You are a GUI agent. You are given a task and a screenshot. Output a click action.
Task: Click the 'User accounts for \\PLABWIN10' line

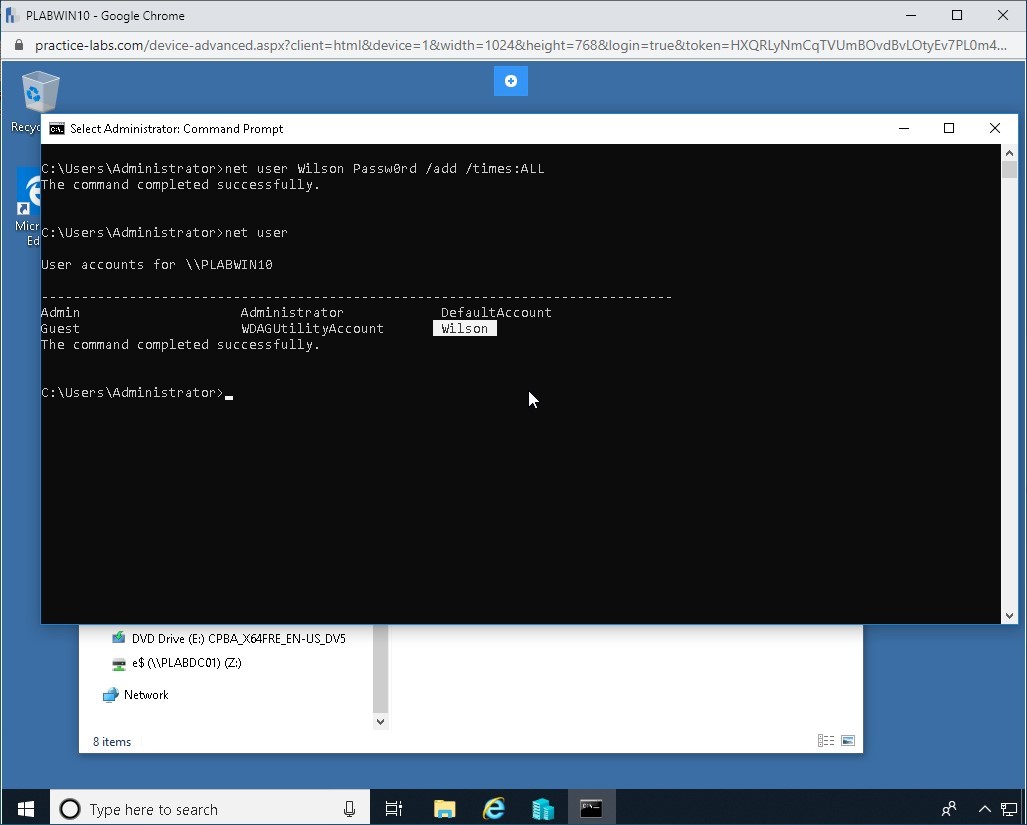[157, 265]
